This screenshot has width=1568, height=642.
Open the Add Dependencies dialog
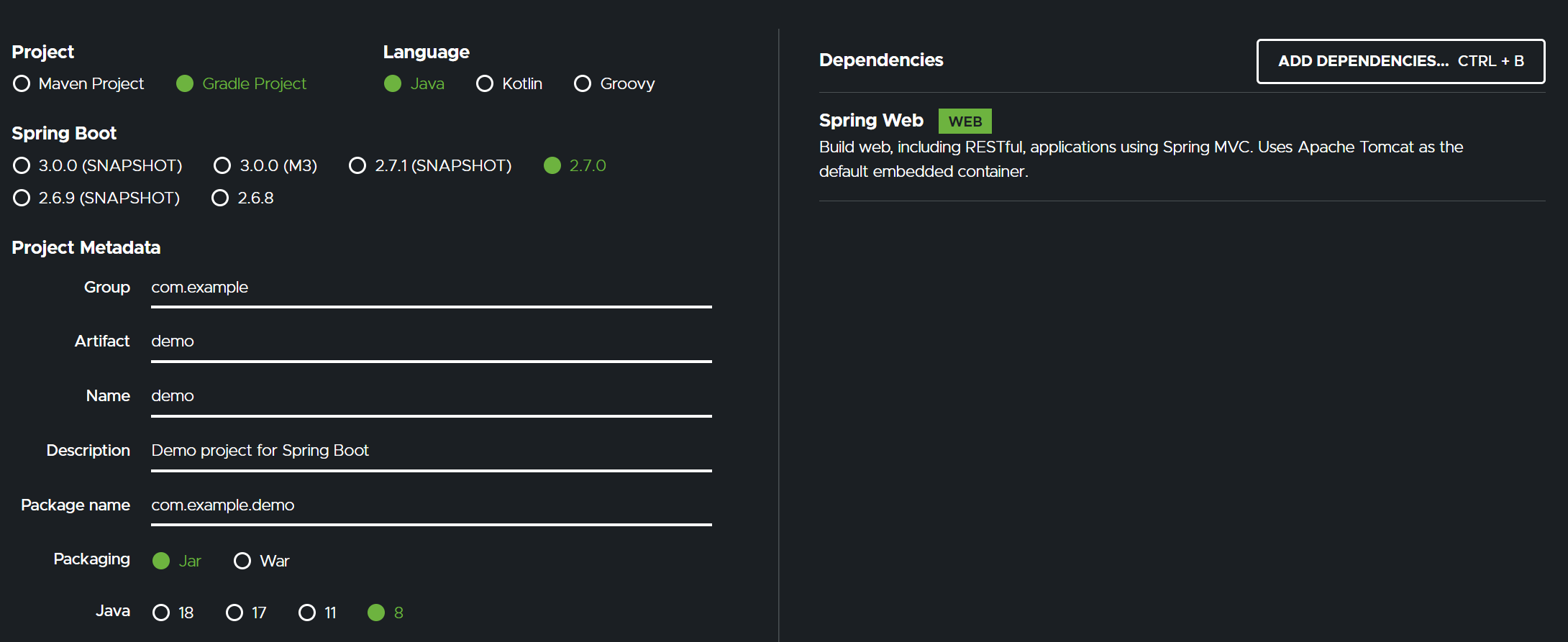1400,61
